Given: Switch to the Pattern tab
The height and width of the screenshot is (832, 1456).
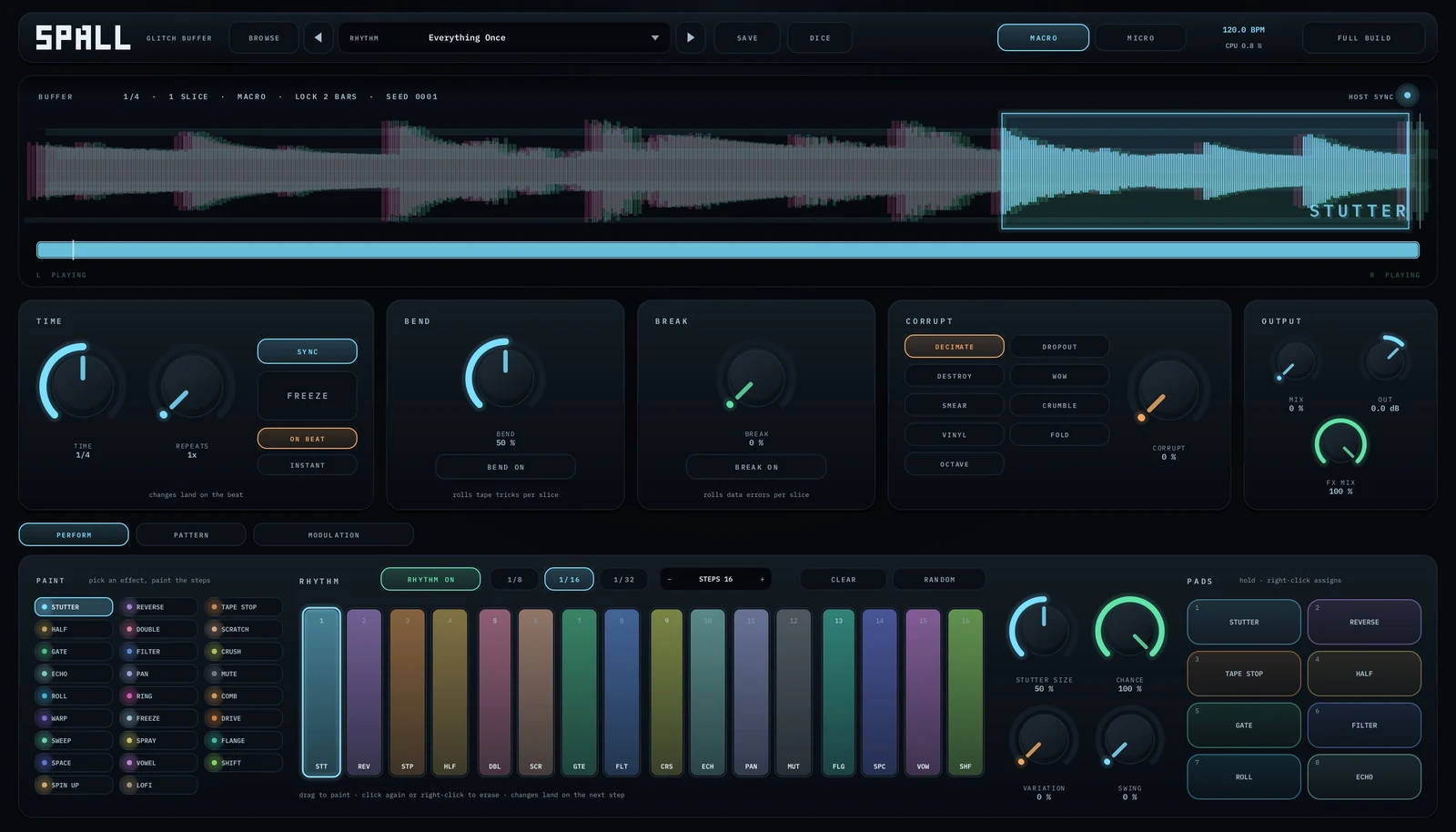Looking at the screenshot, I should click(191, 534).
